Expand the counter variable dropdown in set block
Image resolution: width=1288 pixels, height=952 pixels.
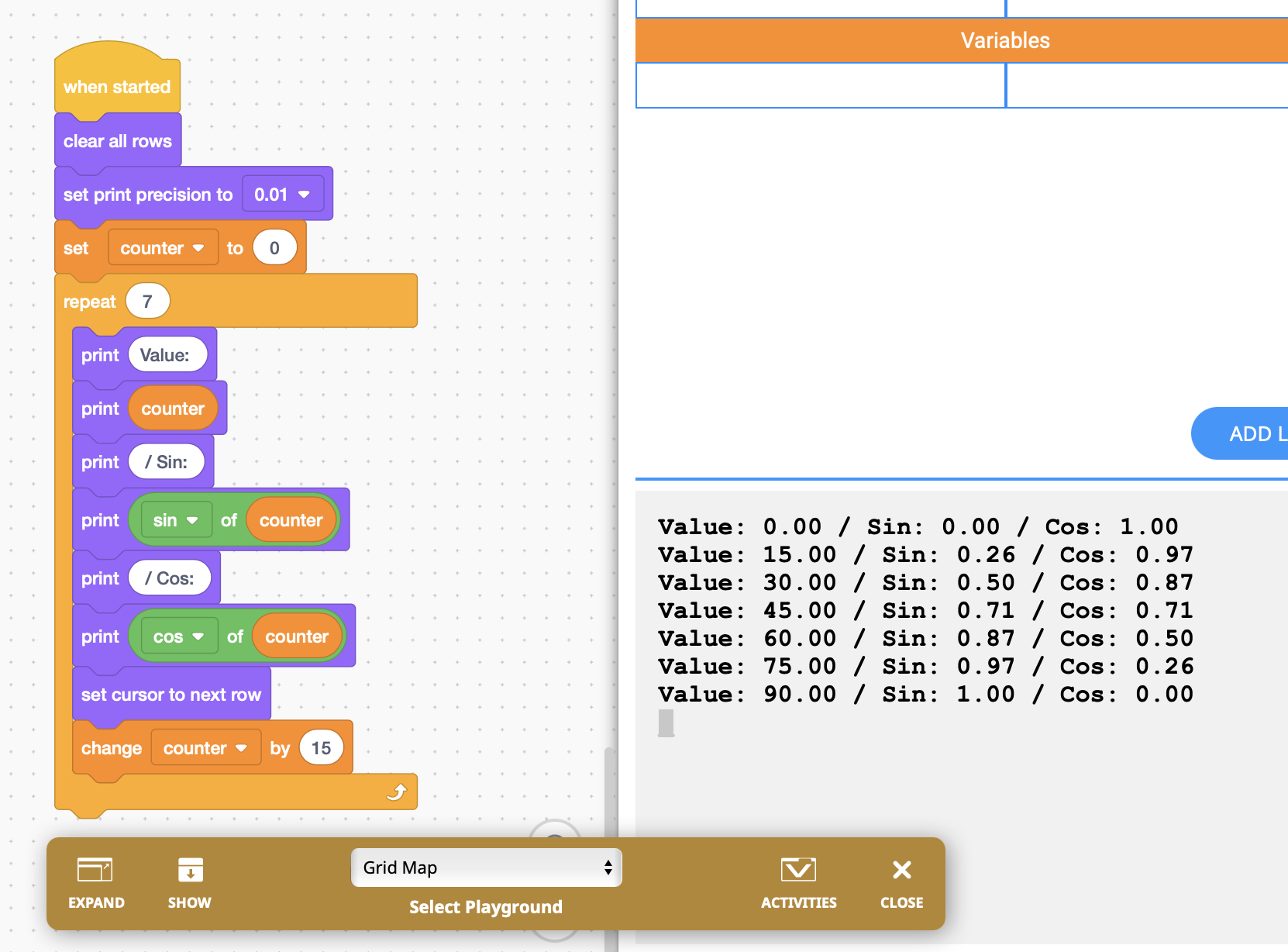[162, 248]
